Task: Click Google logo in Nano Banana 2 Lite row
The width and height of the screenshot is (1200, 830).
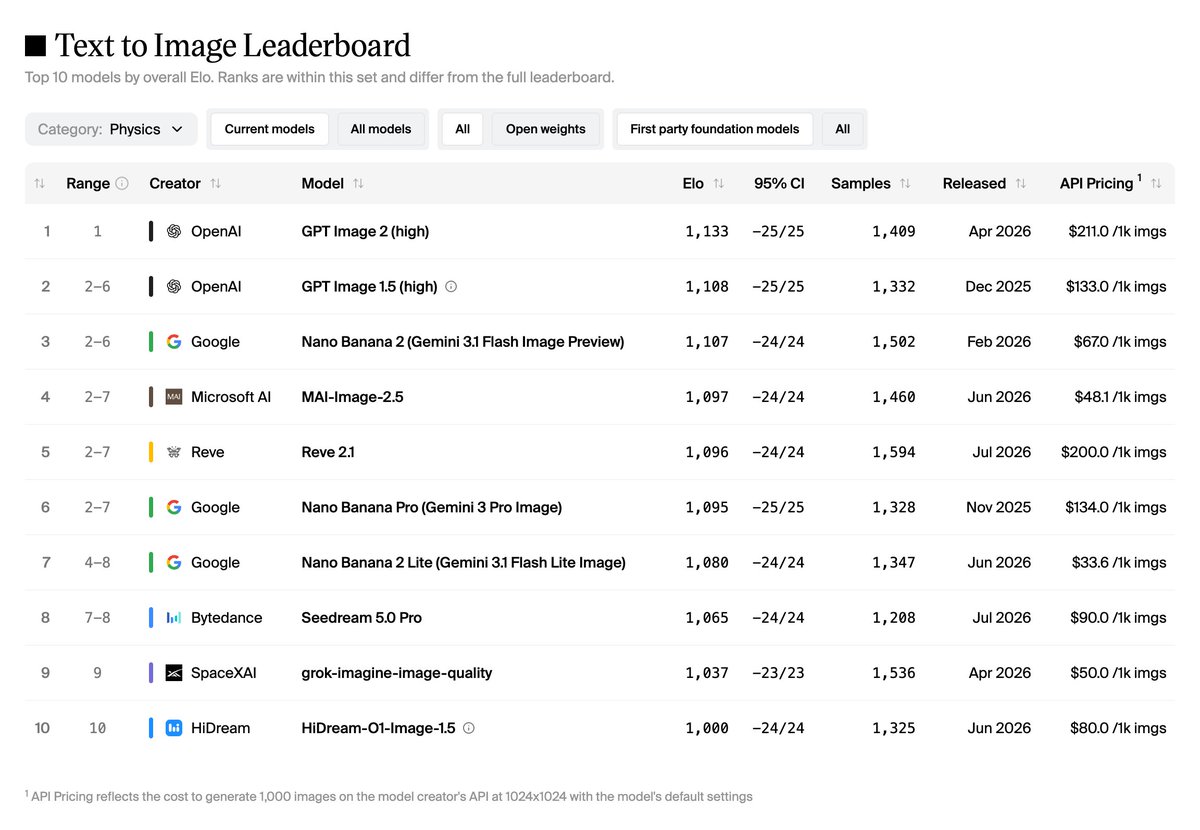Action: point(174,562)
